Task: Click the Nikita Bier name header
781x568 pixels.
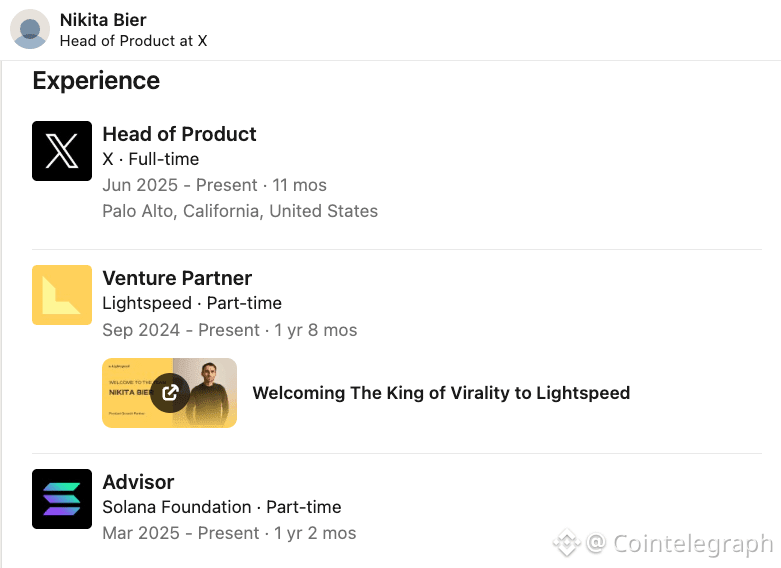Action: click(103, 20)
